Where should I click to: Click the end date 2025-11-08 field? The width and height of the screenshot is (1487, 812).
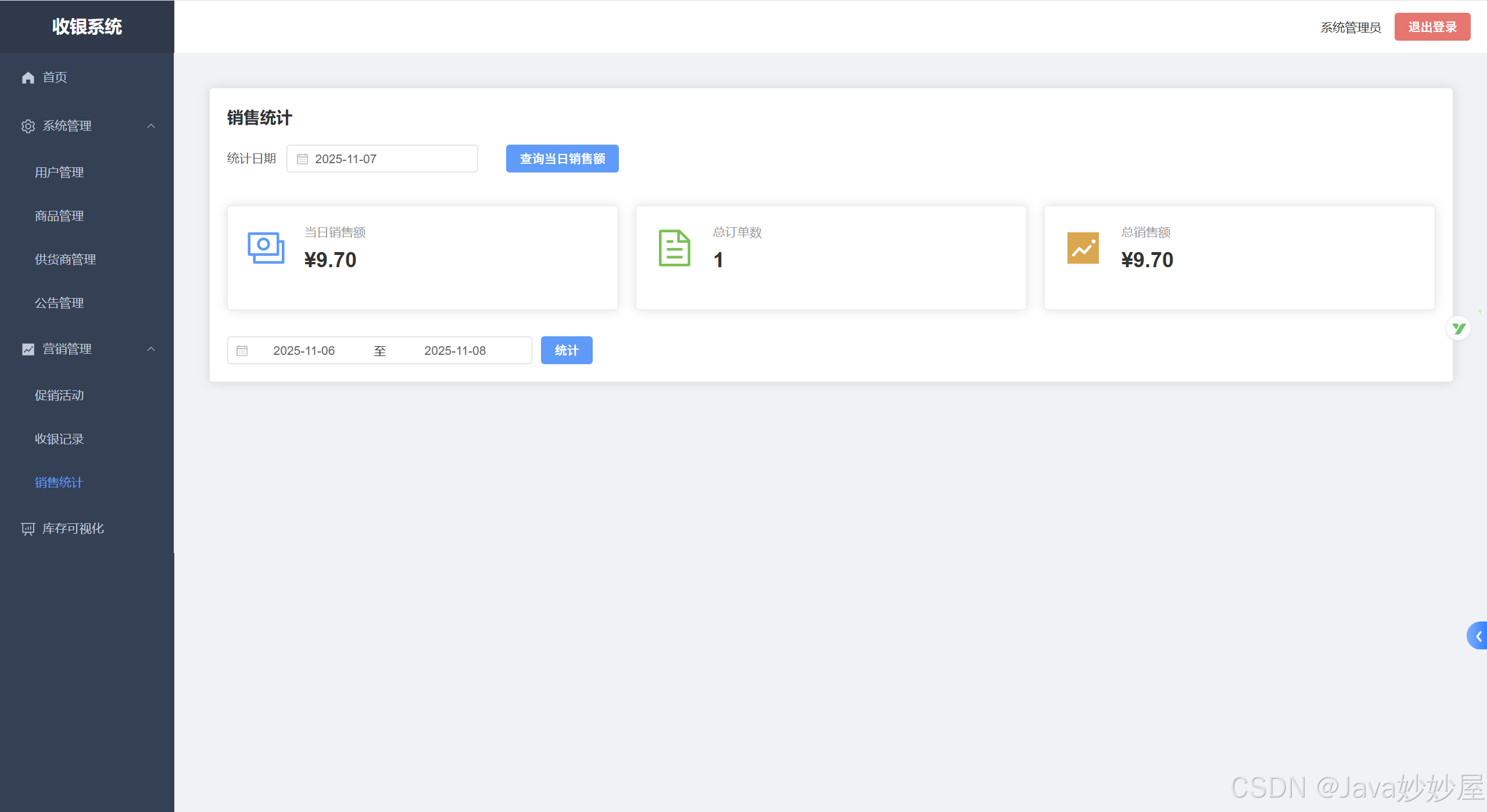(x=455, y=351)
